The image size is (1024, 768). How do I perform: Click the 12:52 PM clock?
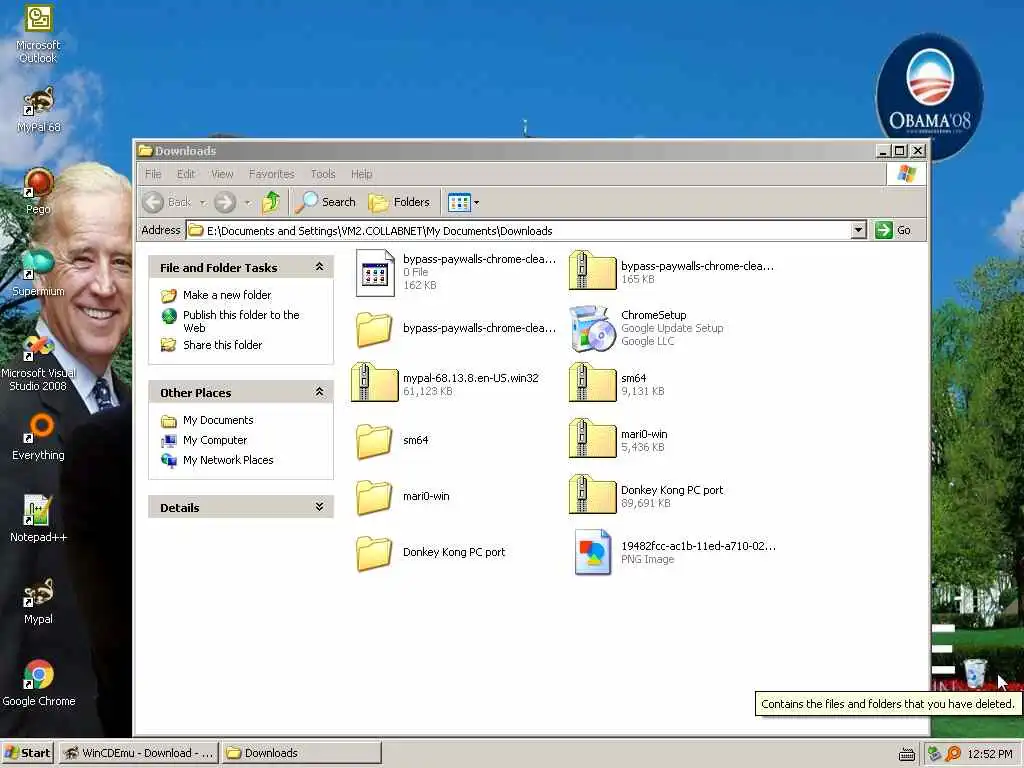point(989,754)
